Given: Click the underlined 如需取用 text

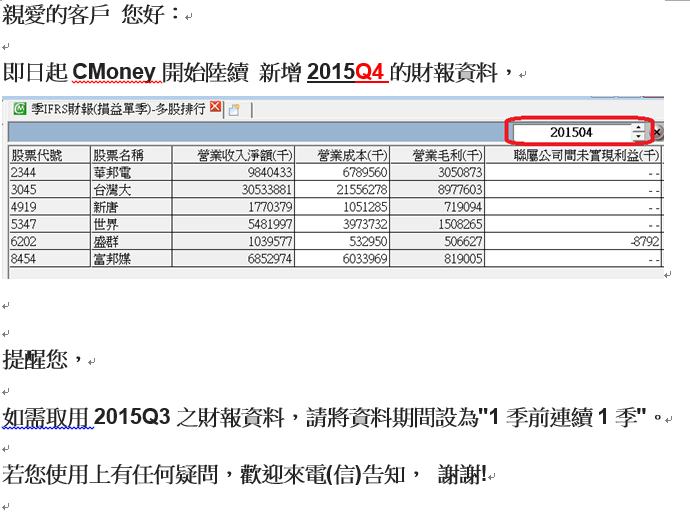Looking at the screenshot, I should pos(46,417).
